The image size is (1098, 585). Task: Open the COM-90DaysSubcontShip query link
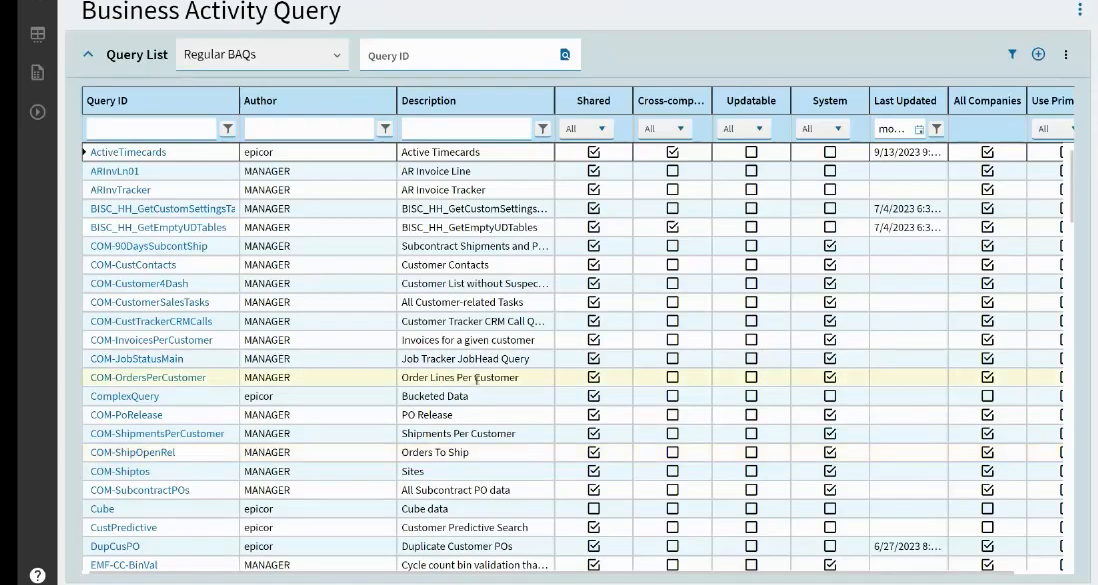click(x=148, y=246)
